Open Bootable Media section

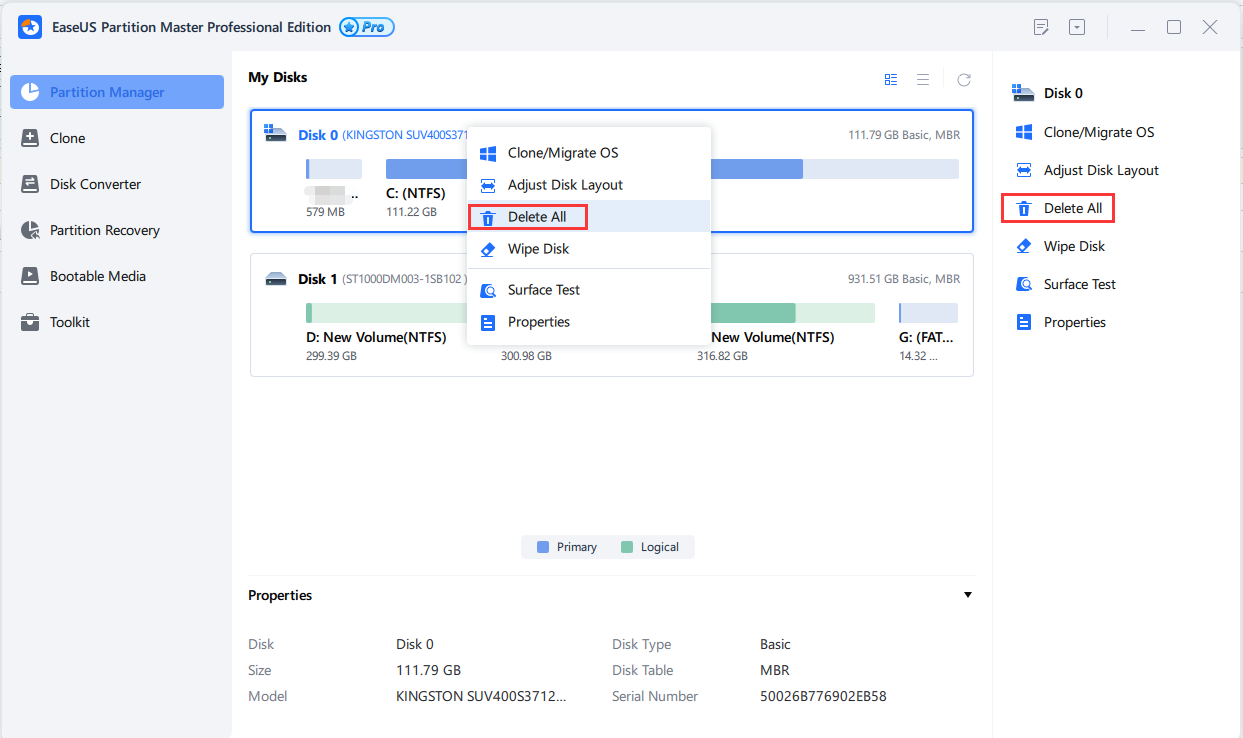(x=97, y=276)
